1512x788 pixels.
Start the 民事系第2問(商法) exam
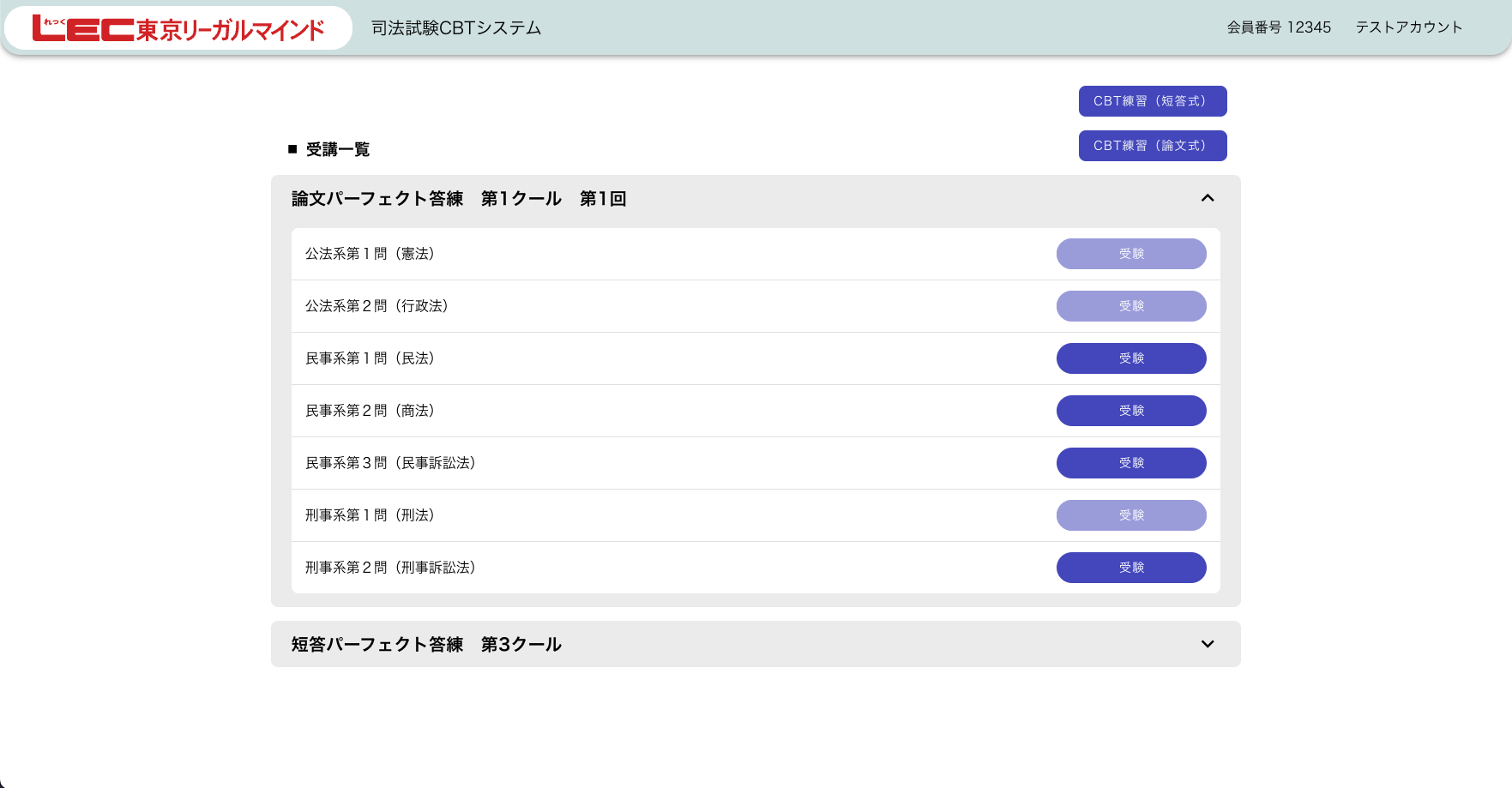pyautogui.click(x=1130, y=411)
